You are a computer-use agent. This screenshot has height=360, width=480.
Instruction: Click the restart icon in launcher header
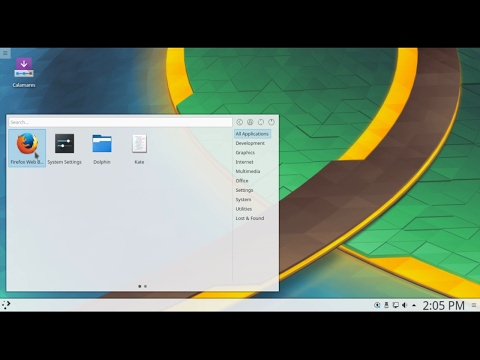261,122
